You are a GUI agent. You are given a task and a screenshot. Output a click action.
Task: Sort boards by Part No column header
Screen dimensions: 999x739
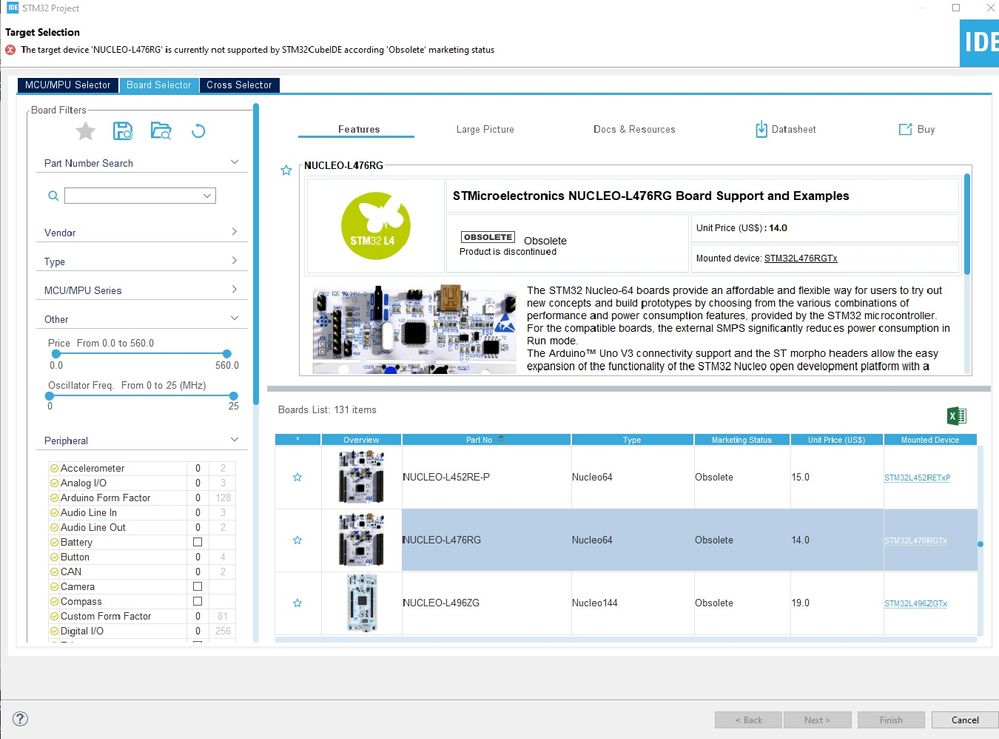pyautogui.click(x=486, y=440)
